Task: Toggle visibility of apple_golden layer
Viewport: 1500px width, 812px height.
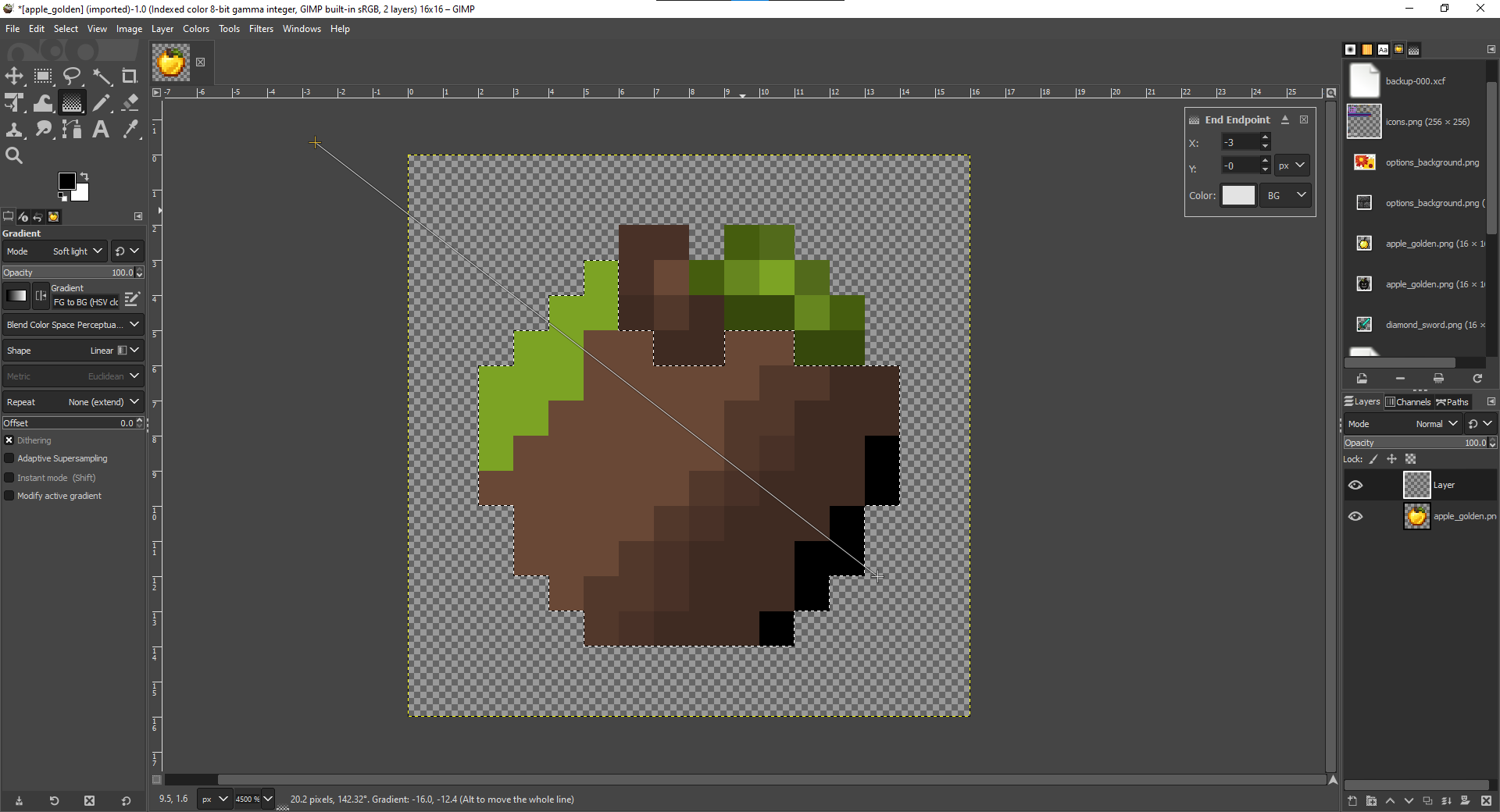Action: [x=1355, y=516]
